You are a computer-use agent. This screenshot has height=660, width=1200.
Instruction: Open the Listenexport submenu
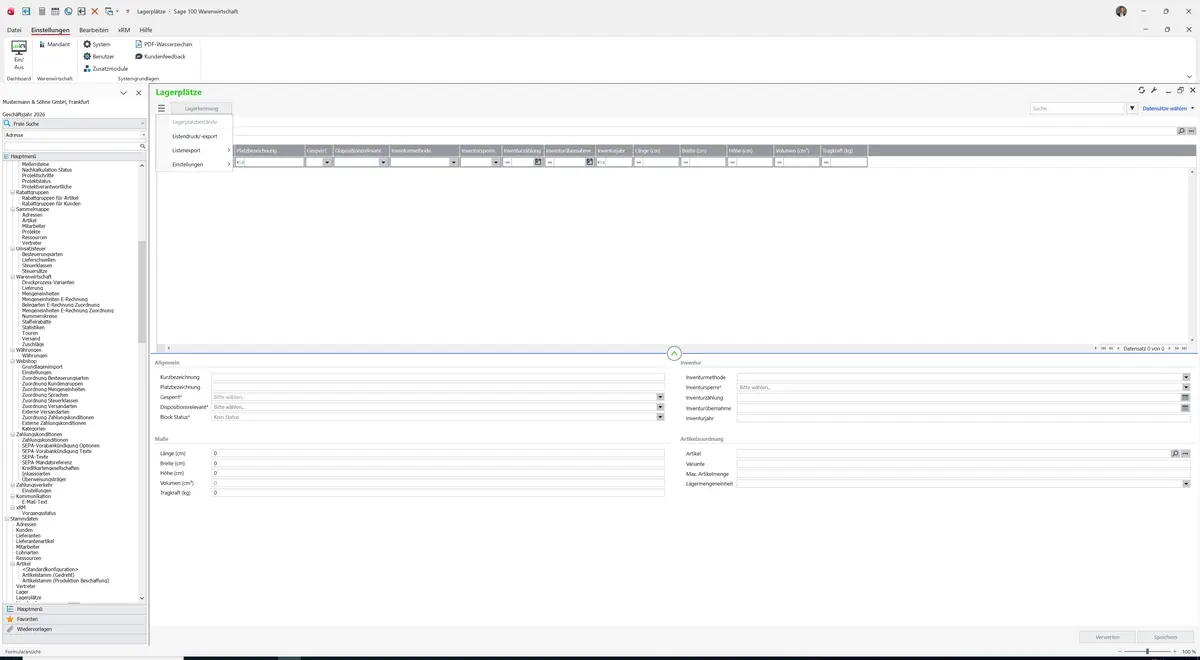[x=194, y=150]
